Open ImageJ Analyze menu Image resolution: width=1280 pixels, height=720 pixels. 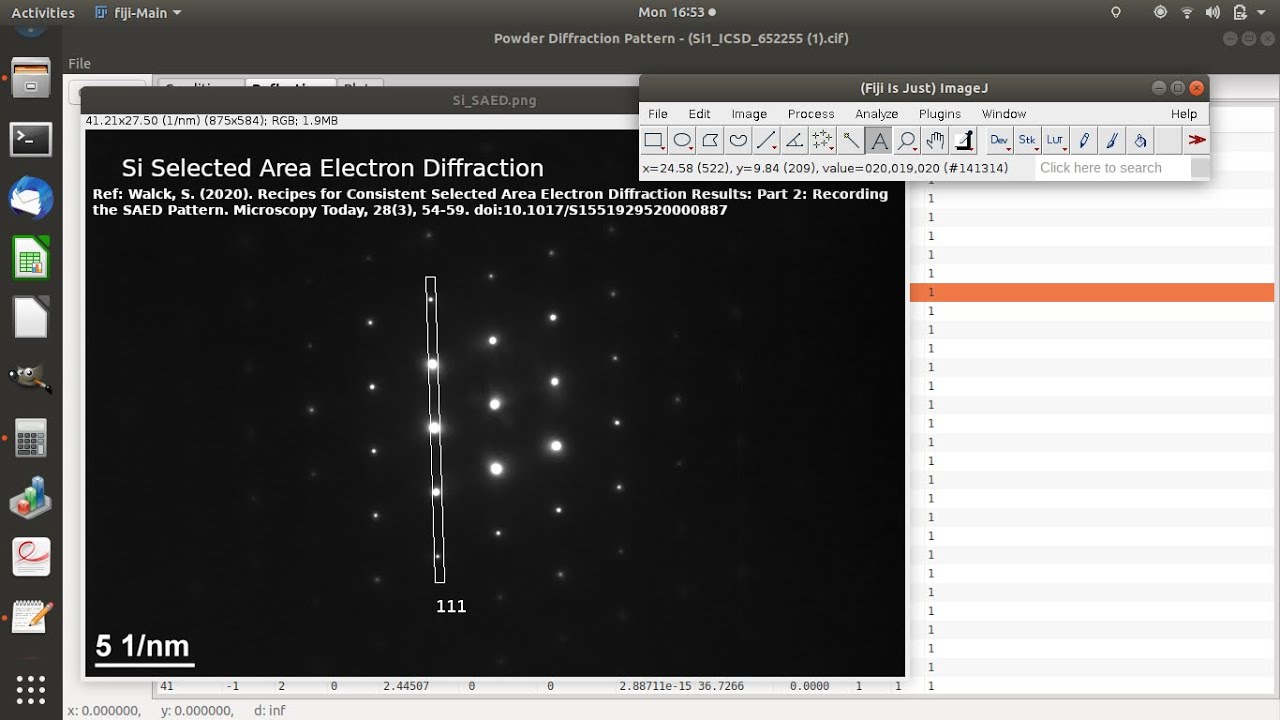[x=877, y=114]
